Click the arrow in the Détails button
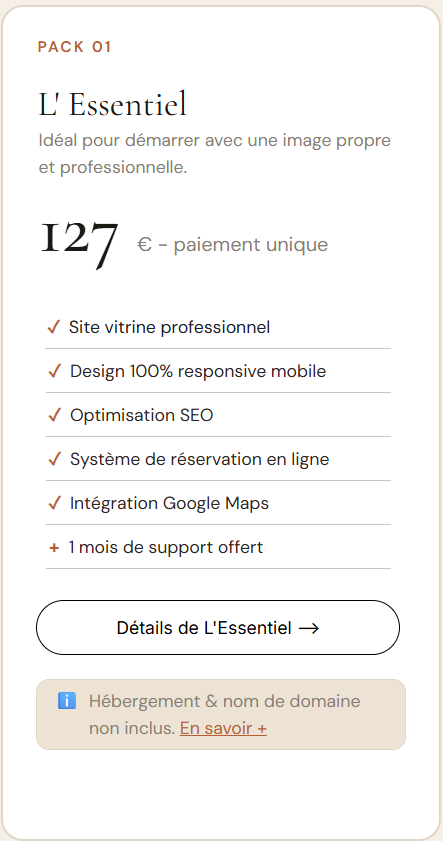Screen dimensions: 443x841 tap(309, 628)
